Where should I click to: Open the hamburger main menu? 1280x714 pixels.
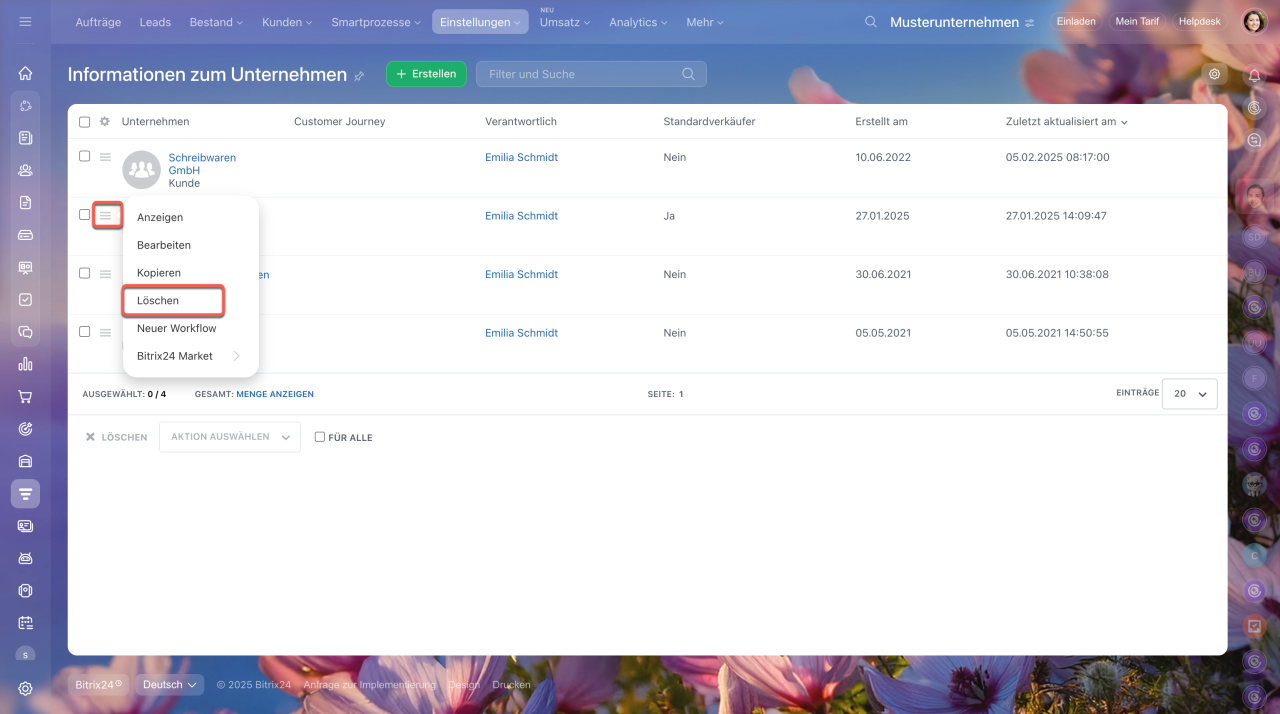pos(25,21)
